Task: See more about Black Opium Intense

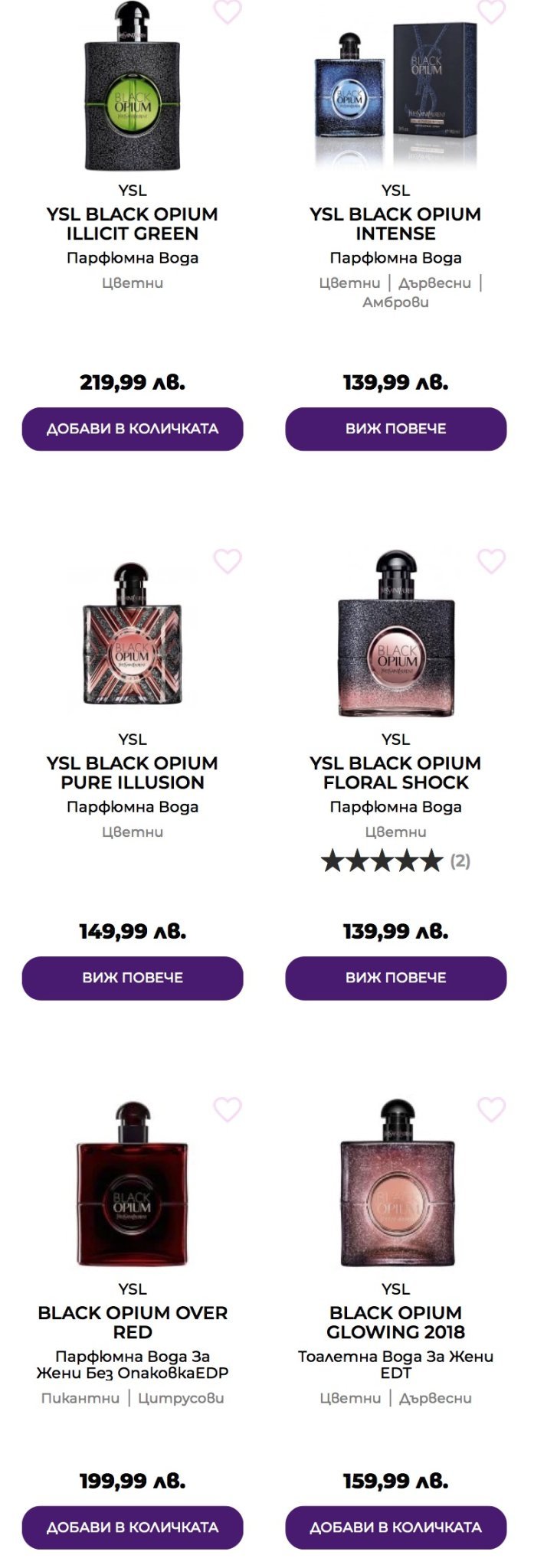Action: point(396,429)
